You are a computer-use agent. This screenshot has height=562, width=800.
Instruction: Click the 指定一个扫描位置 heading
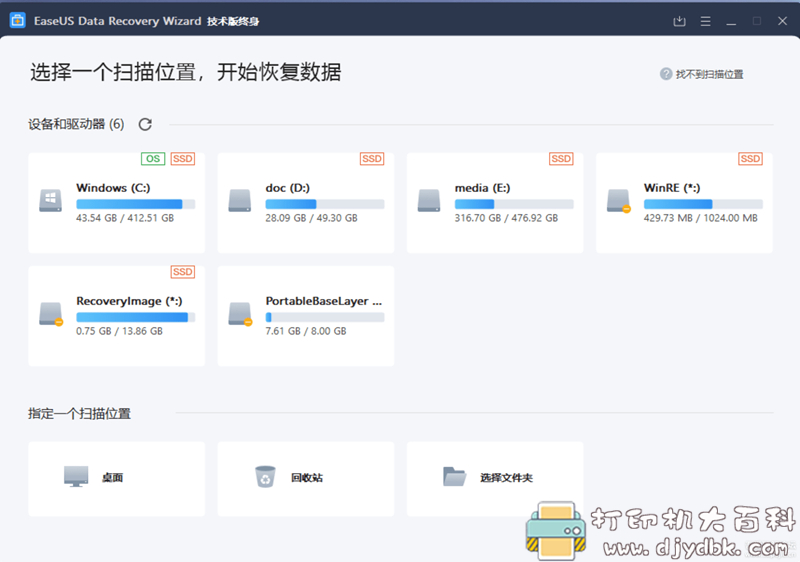(80, 413)
